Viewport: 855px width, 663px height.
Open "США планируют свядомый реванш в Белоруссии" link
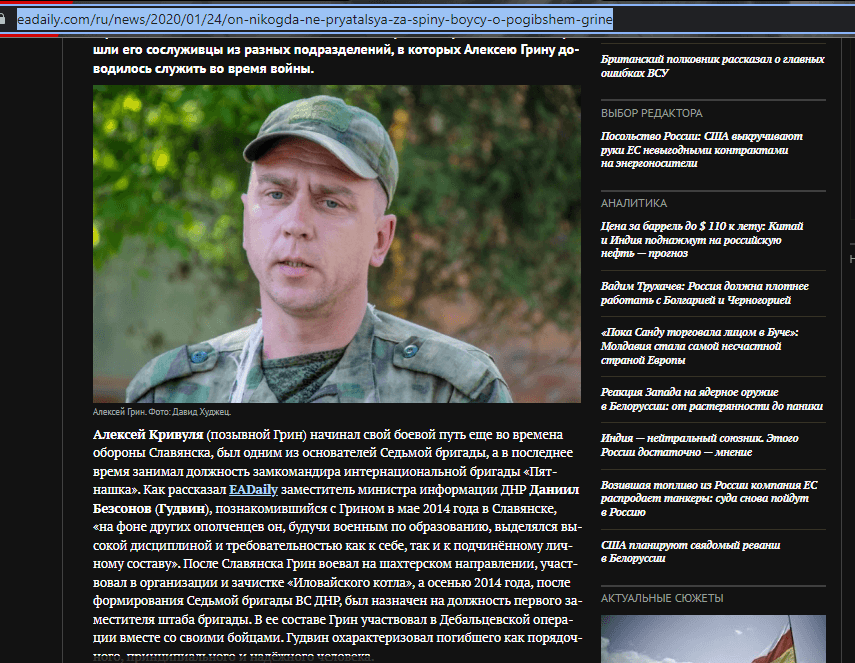[690, 551]
